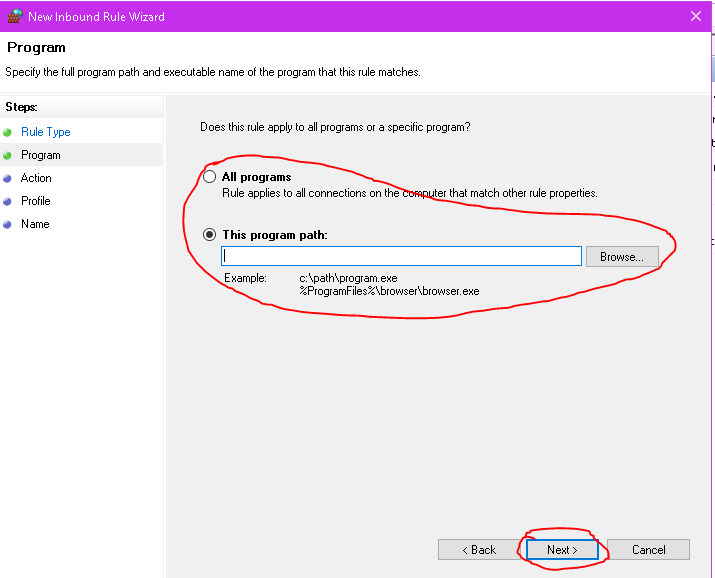Select the Profile step in Steps list
The height and width of the screenshot is (578, 715).
point(36,201)
